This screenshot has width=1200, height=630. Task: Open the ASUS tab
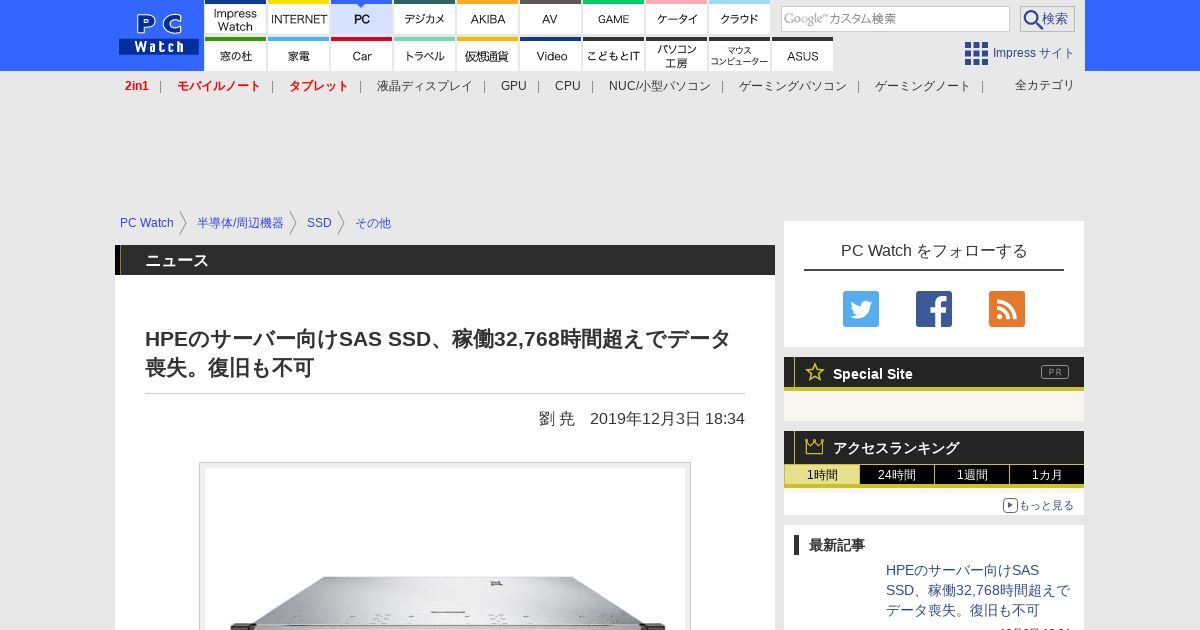tap(802, 54)
